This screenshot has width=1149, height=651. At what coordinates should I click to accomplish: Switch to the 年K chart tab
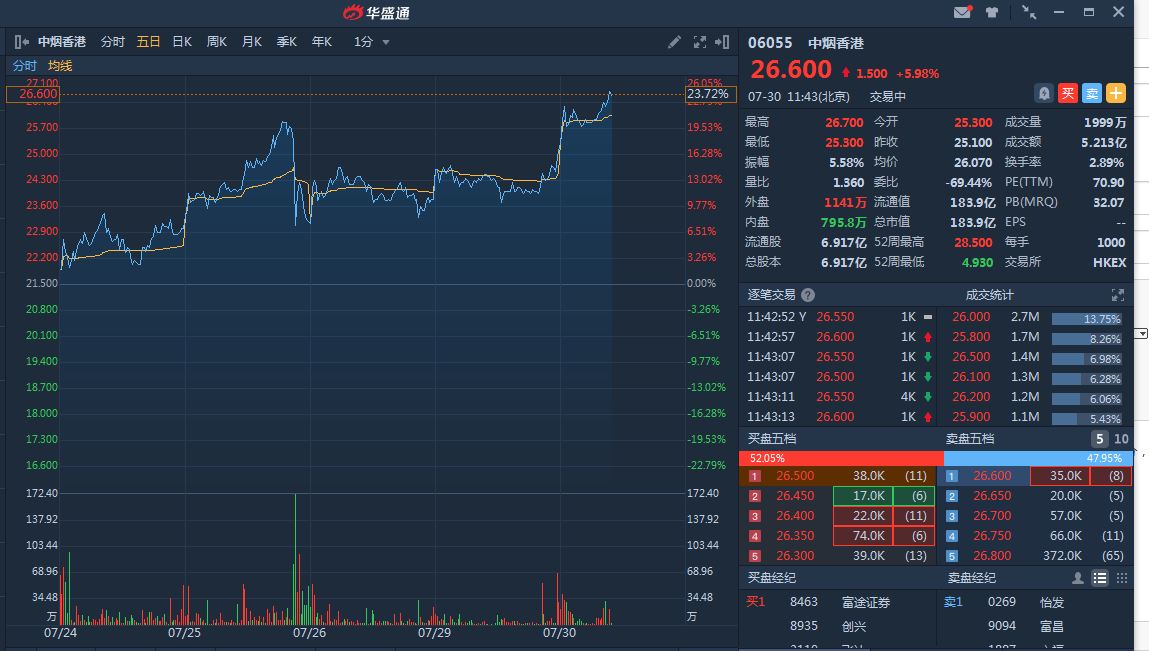[322, 42]
